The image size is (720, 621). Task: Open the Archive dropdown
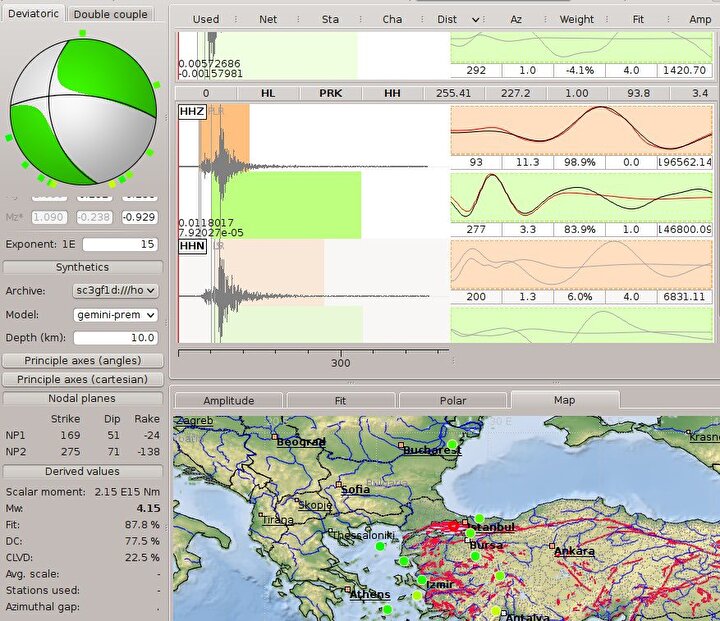(x=115, y=290)
